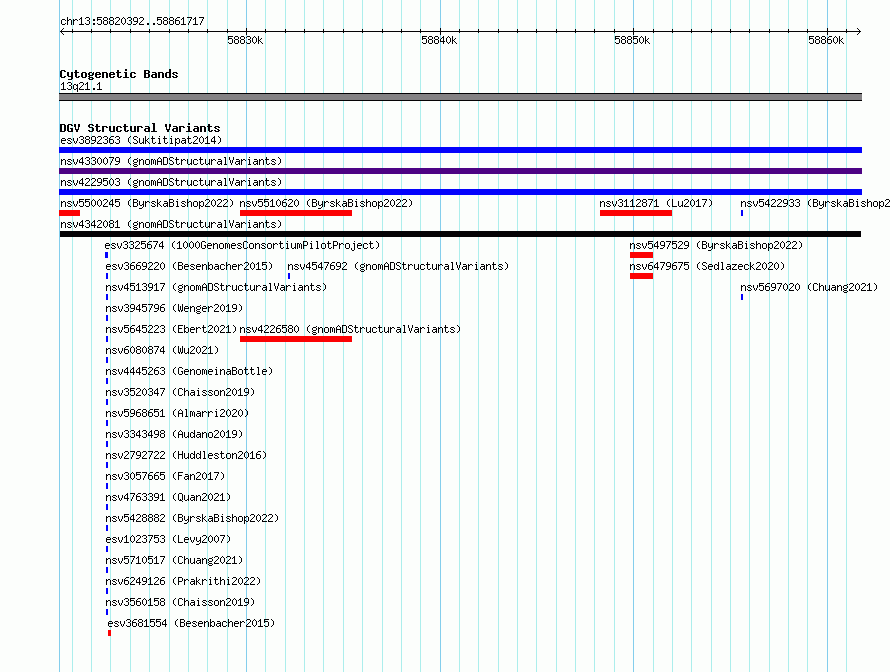Open nsv6479675 (Sedlazeck2020) variant

click(707, 266)
